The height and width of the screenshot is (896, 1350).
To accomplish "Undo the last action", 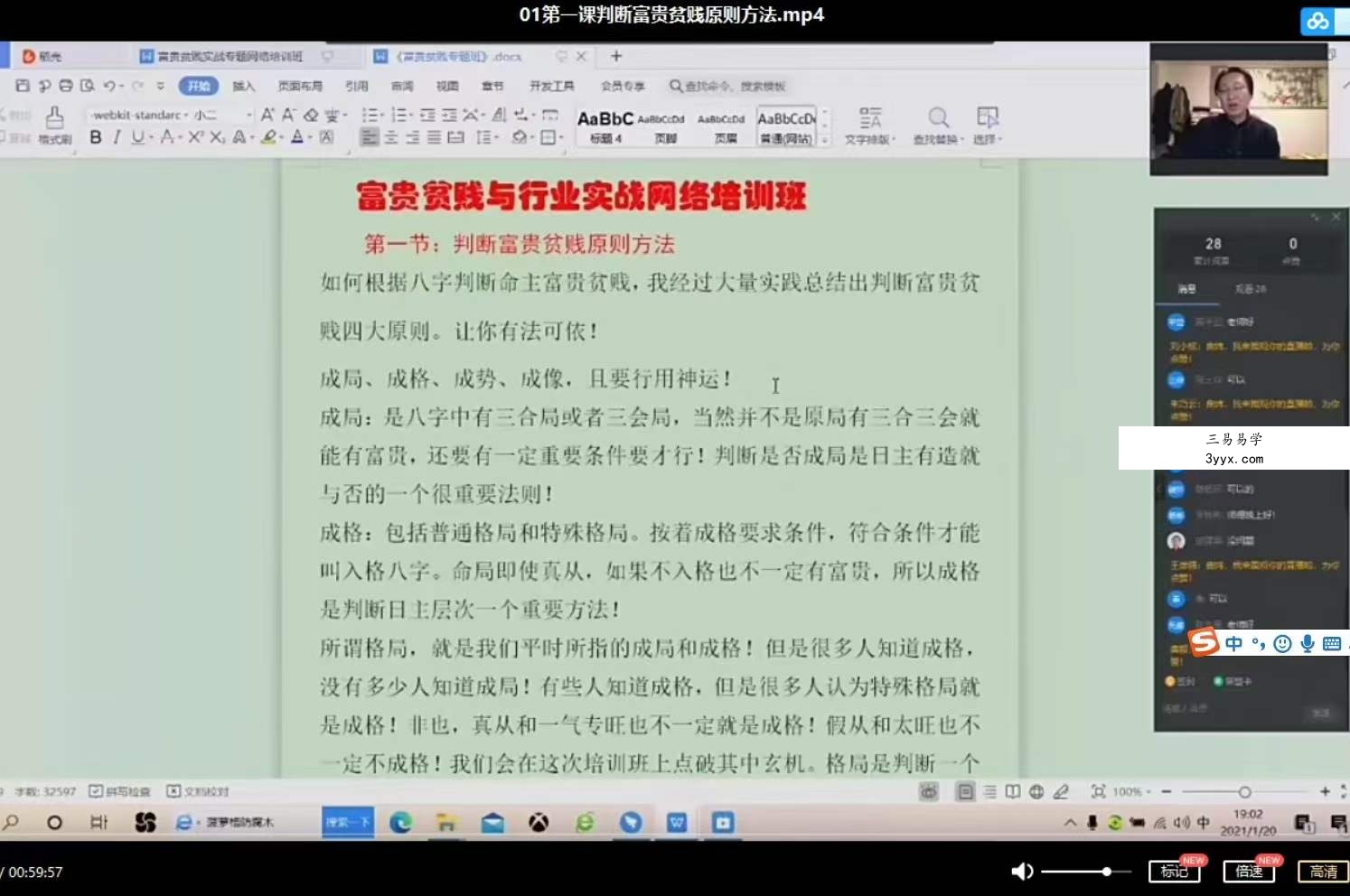I will point(109,86).
